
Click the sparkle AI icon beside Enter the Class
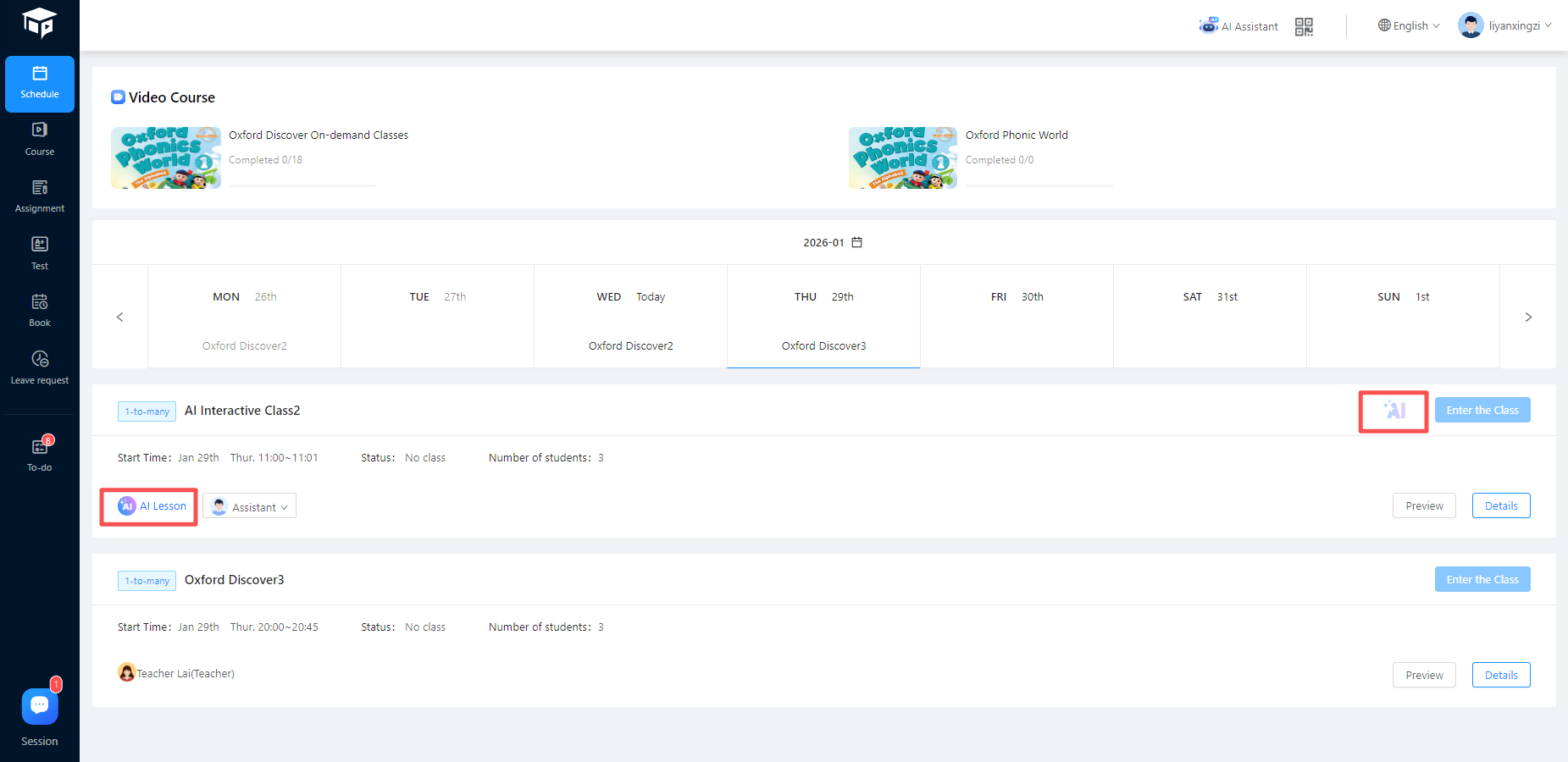click(1393, 411)
